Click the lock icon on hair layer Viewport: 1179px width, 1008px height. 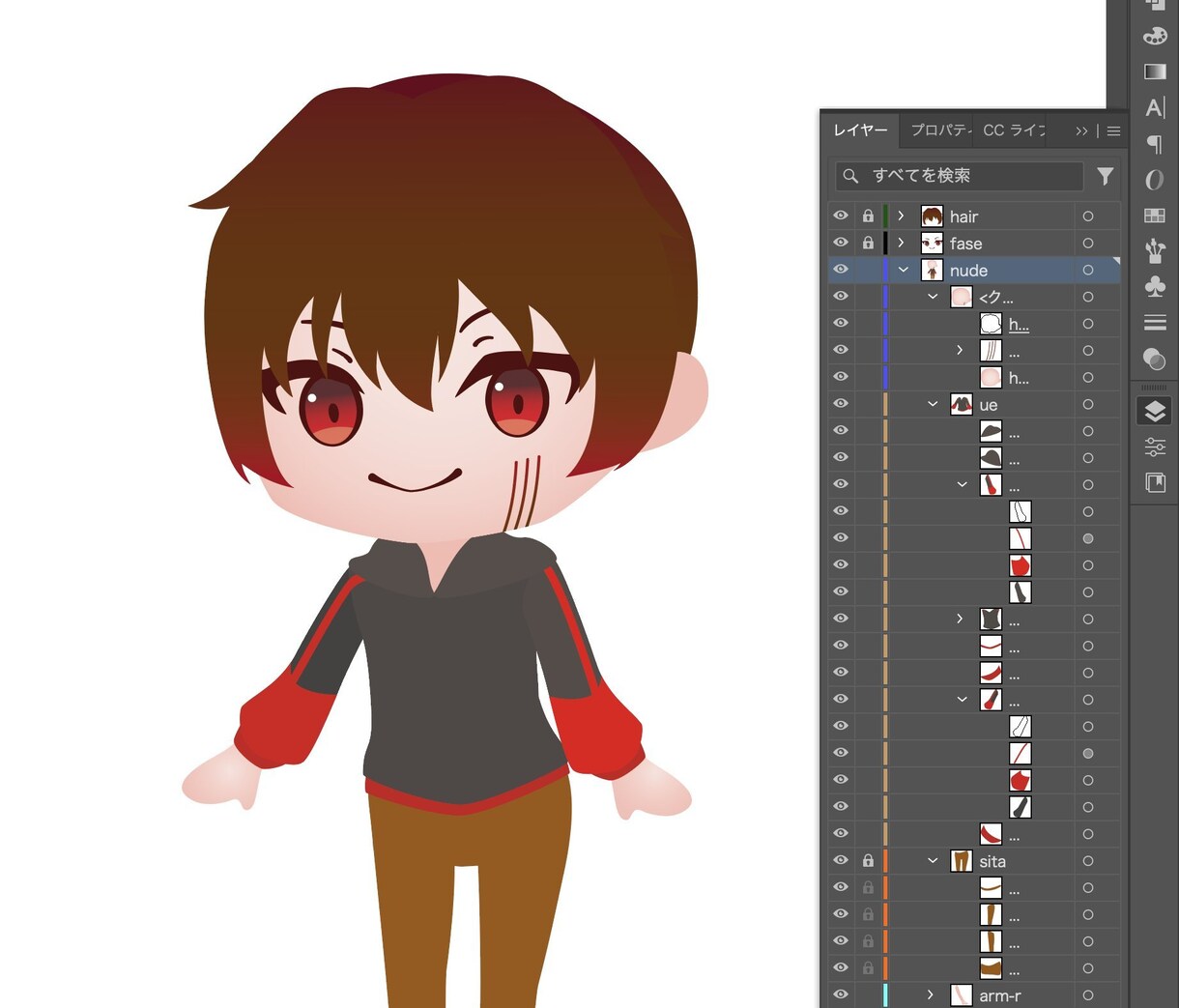pos(868,216)
